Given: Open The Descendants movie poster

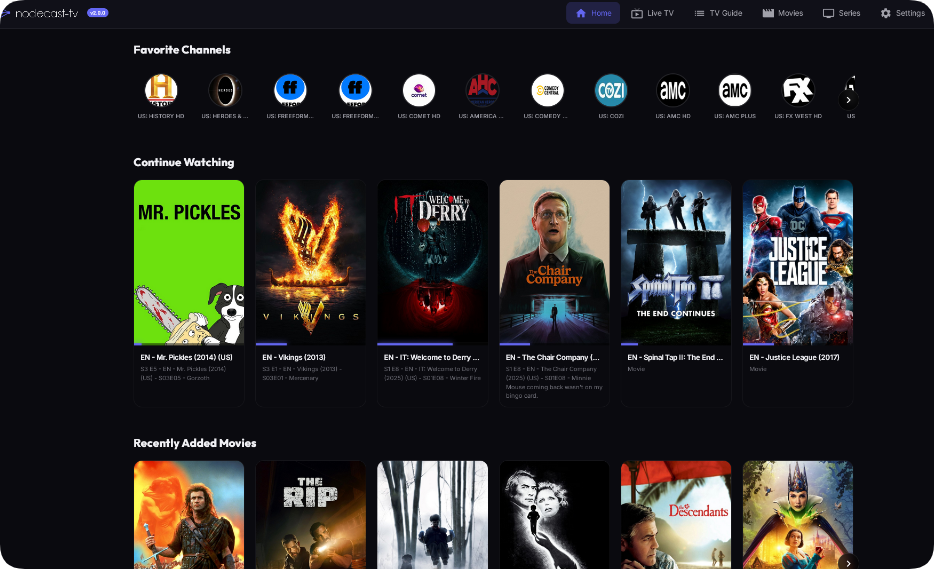Looking at the screenshot, I should (x=676, y=515).
